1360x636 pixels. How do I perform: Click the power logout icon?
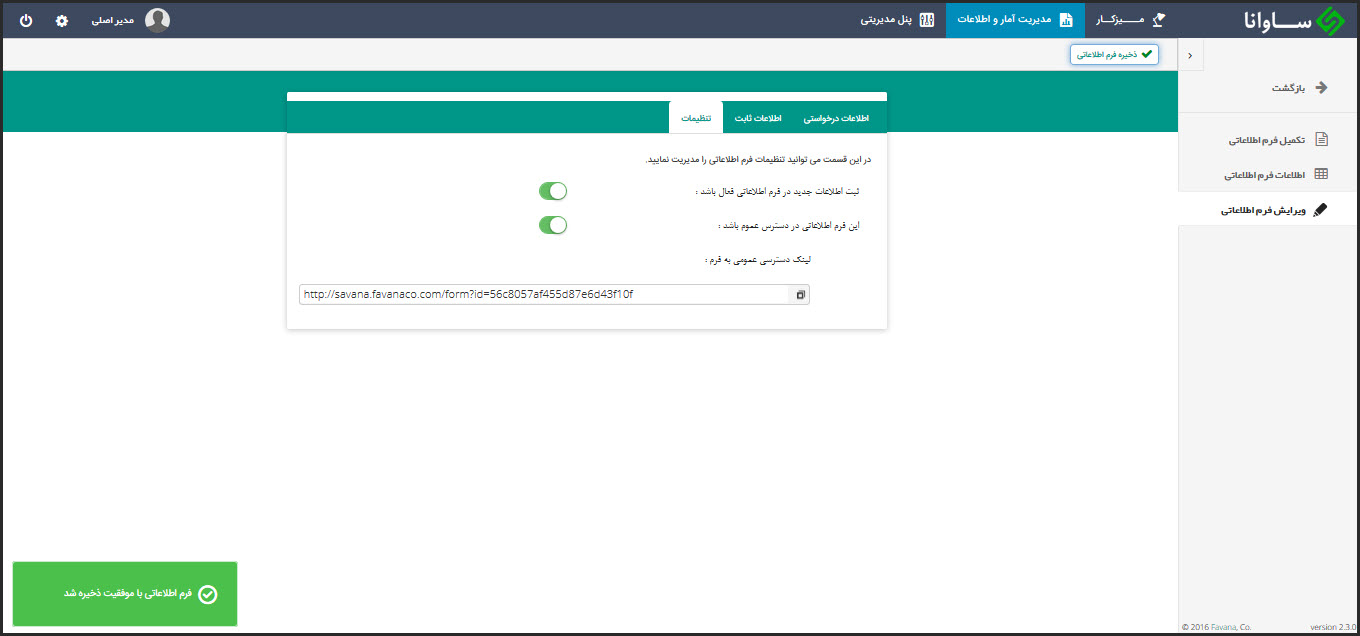[26, 20]
